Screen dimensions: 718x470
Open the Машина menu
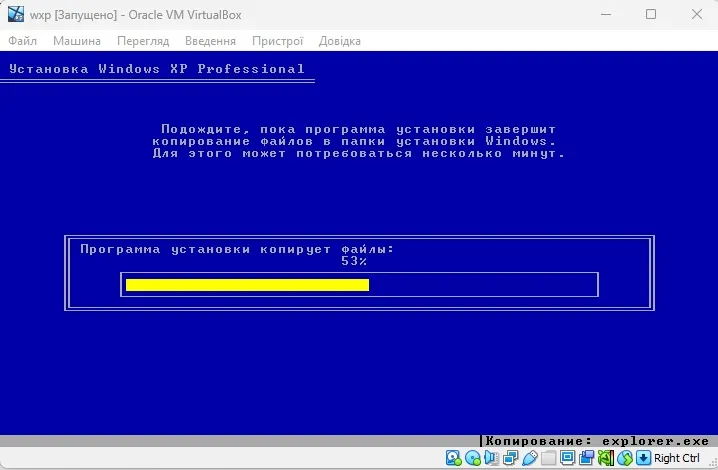pos(76,41)
